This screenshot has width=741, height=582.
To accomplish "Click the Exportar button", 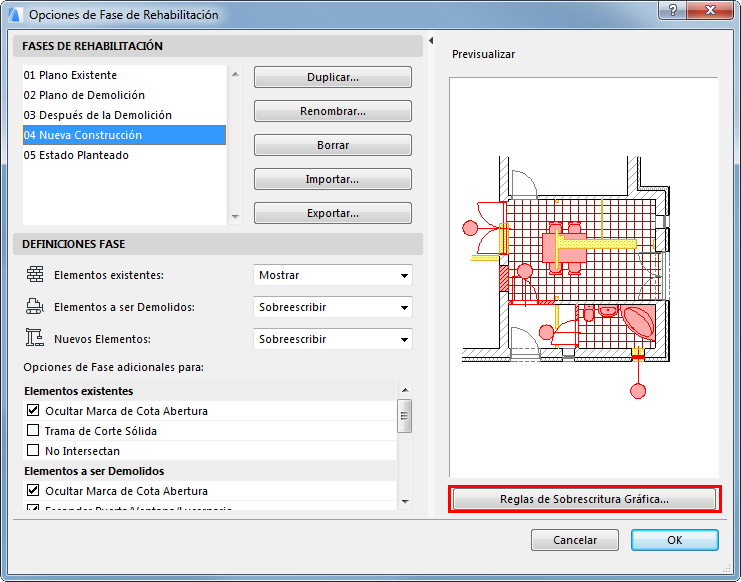I will [x=333, y=213].
